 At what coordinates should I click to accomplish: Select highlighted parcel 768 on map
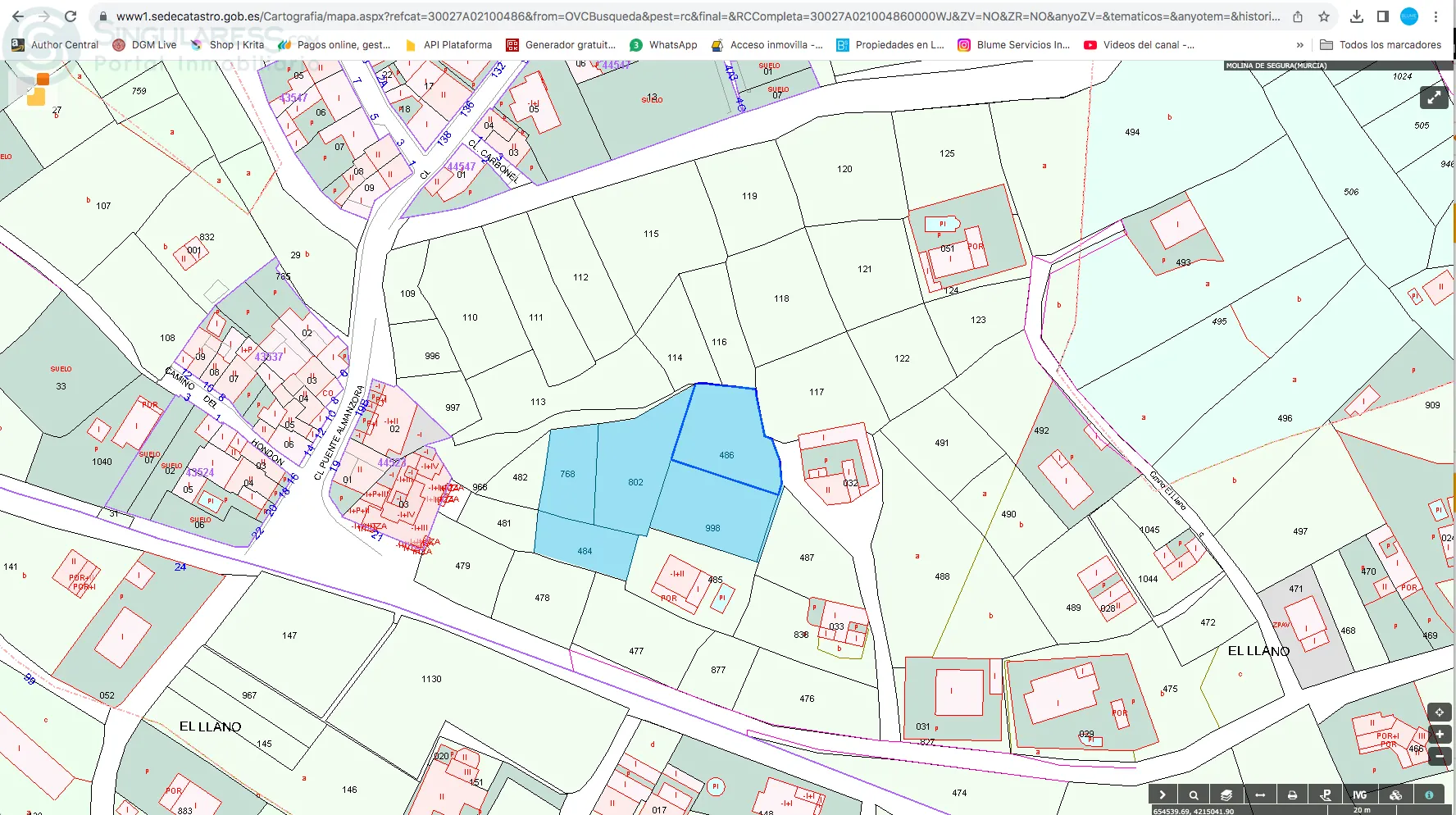coord(568,474)
